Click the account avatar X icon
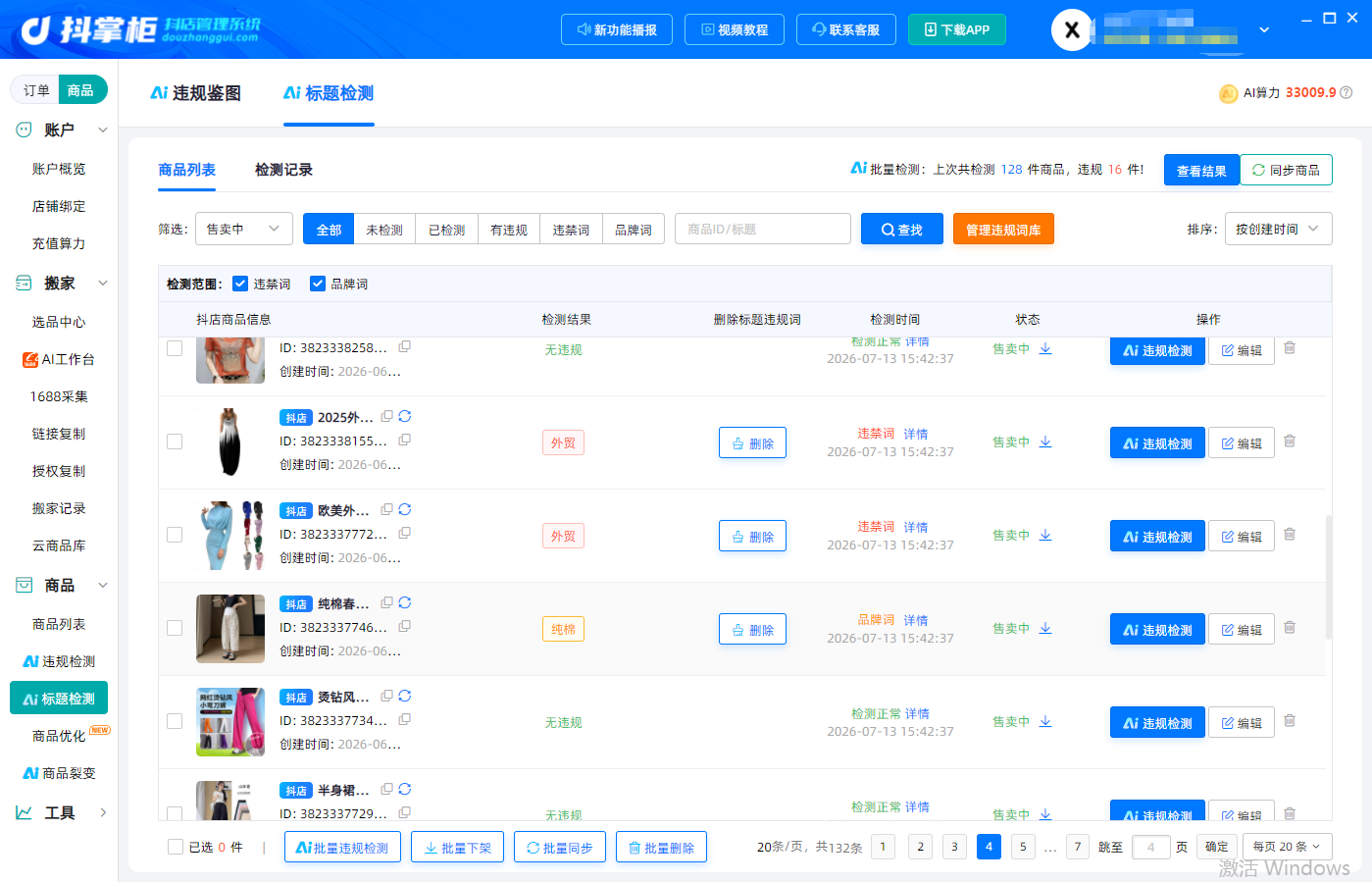This screenshot has width=1372, height=882. pyautogui.click(x=1072, y=29)
